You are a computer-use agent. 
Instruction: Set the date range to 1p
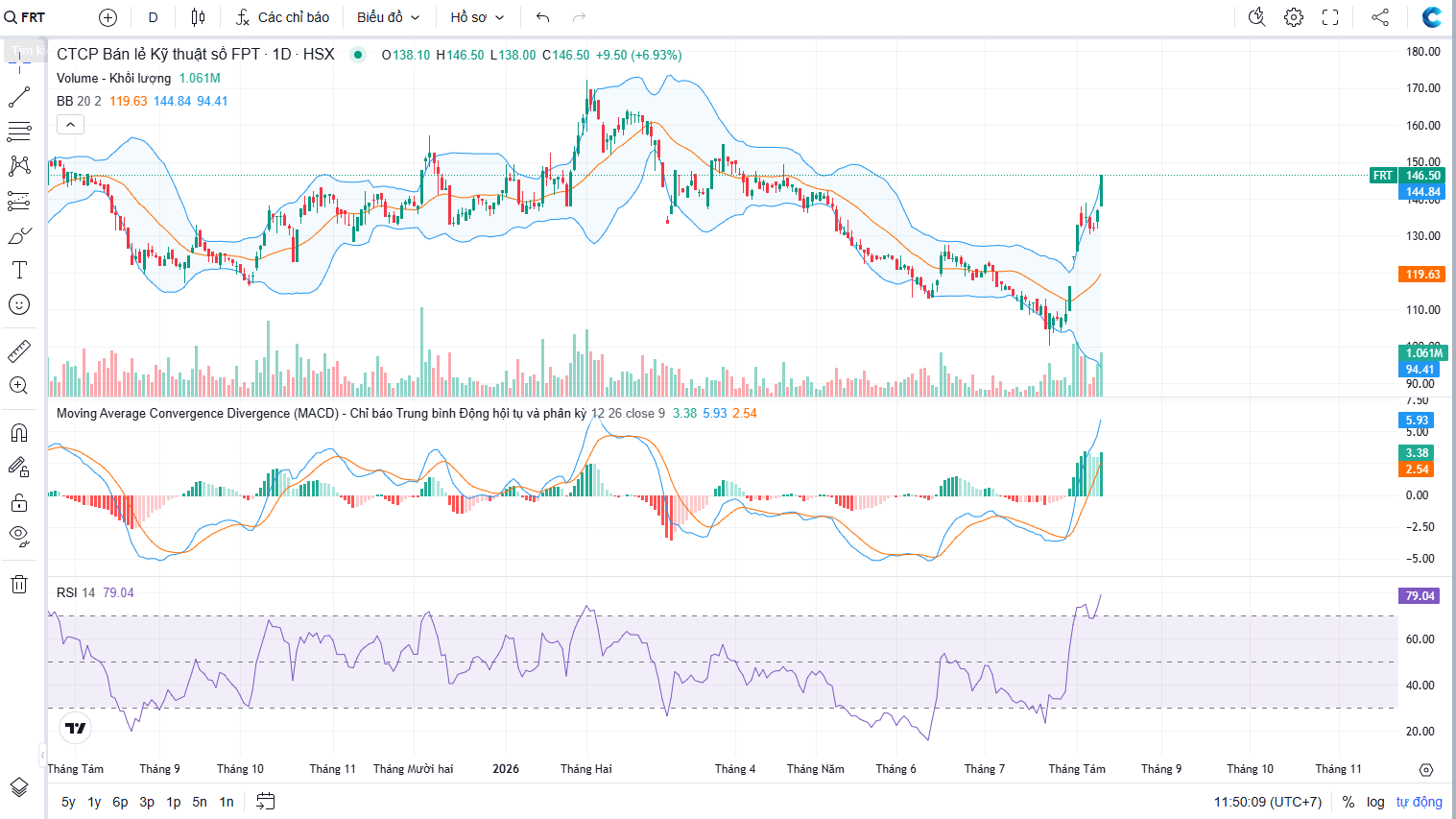pyautogui.click(x=174, y=802)
